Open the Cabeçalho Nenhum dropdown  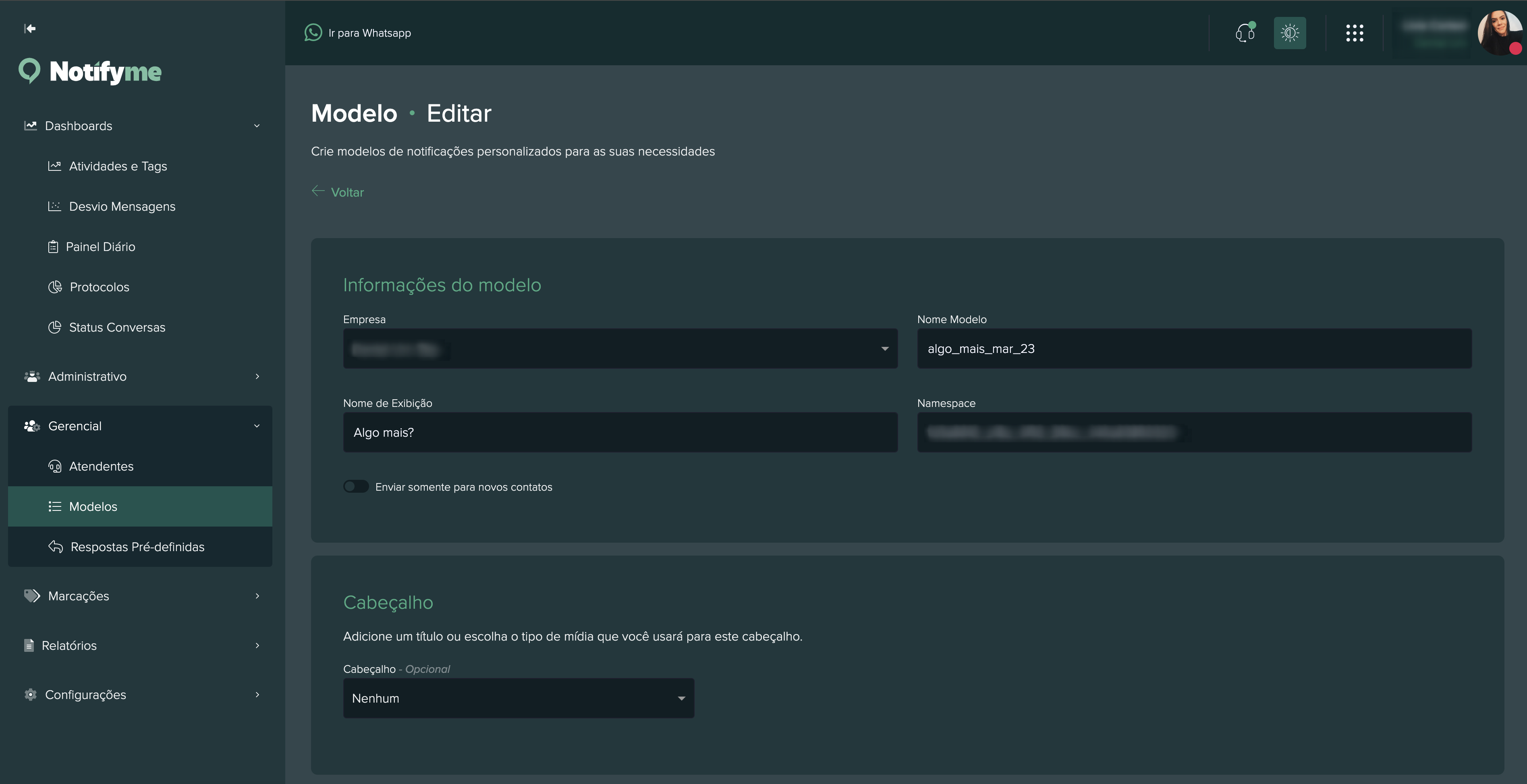(x=518, y=698)
